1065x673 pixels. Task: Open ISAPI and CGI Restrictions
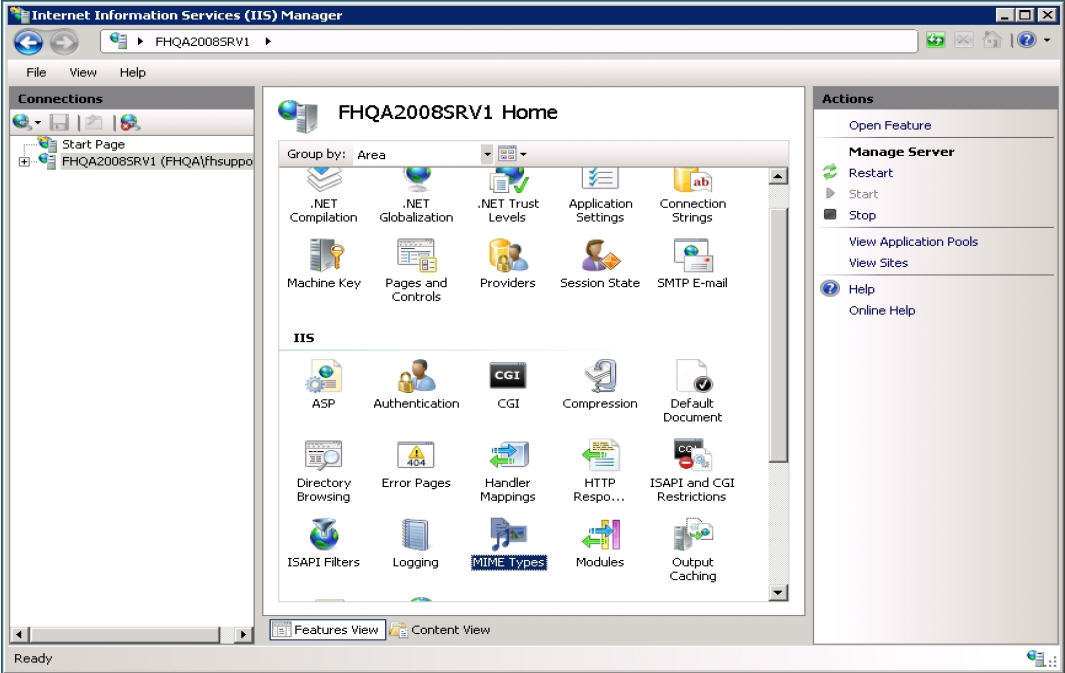pos(692,471)
